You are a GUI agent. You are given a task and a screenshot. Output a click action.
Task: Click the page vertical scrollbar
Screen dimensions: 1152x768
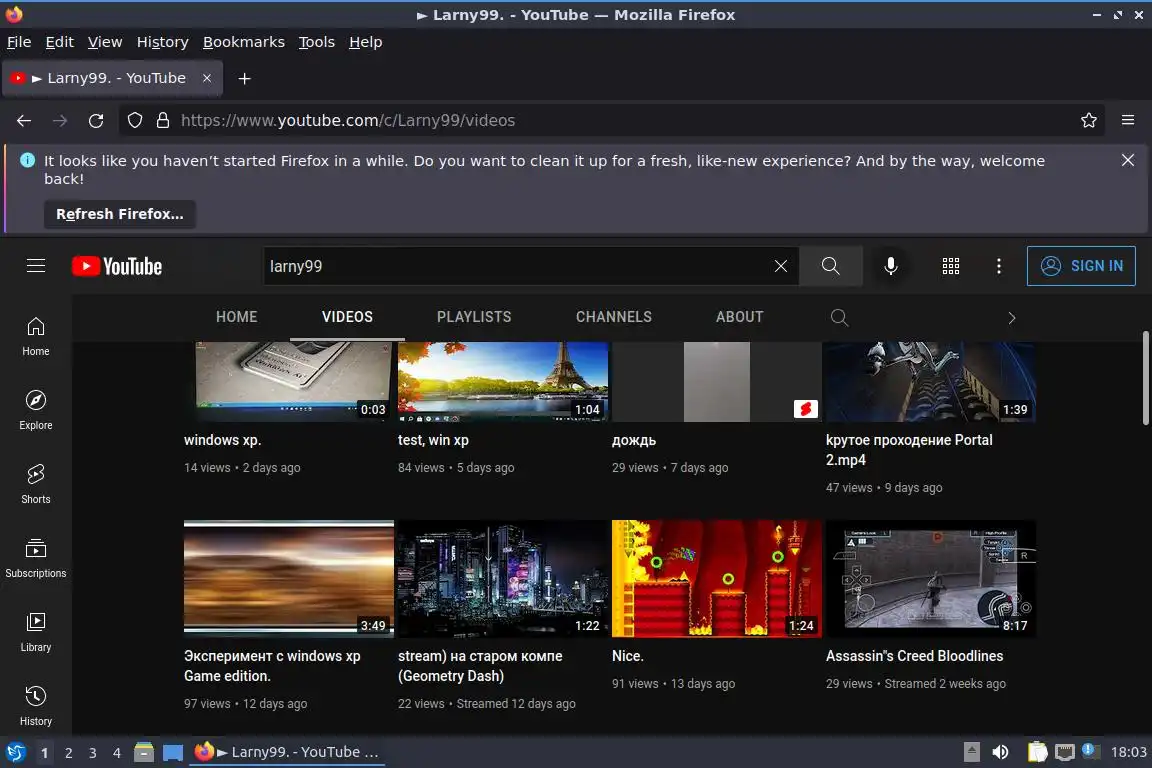[1145, 378]
